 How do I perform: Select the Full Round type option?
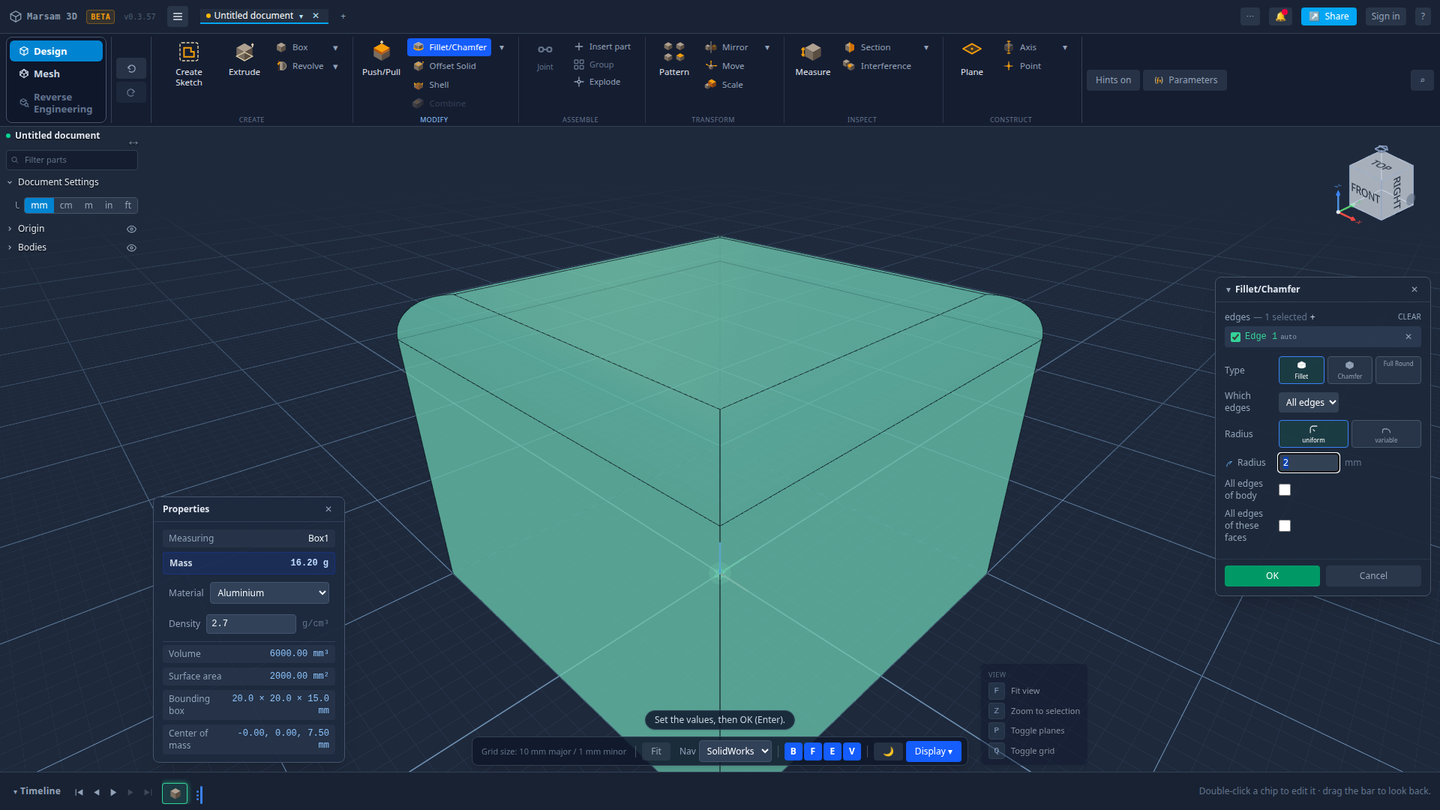[x=1398, y=370]
